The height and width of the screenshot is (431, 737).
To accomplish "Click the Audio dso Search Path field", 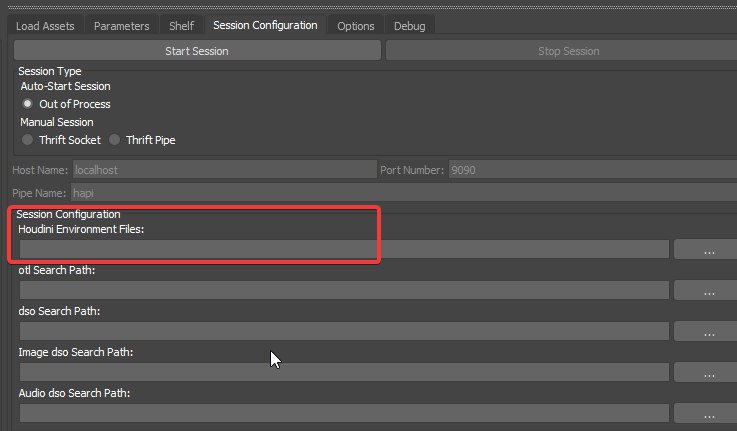I will pos(344,413).
